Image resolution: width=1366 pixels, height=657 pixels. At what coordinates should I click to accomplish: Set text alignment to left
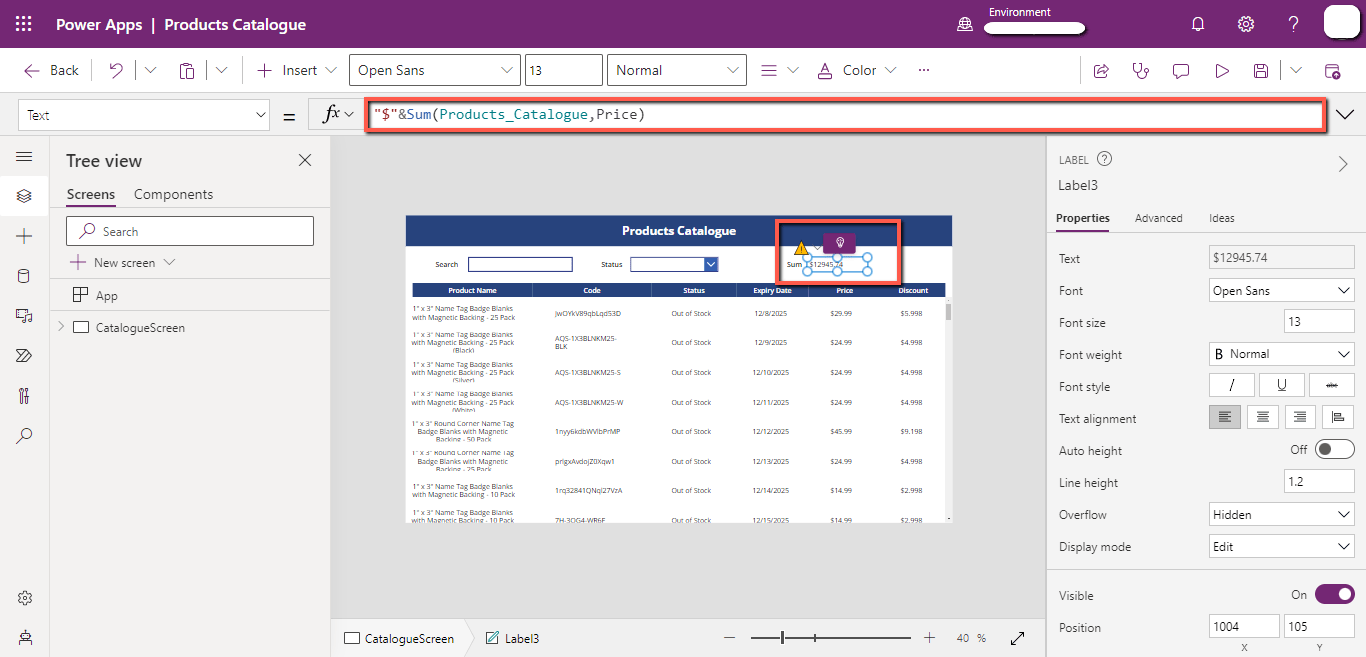(1225, 418)
